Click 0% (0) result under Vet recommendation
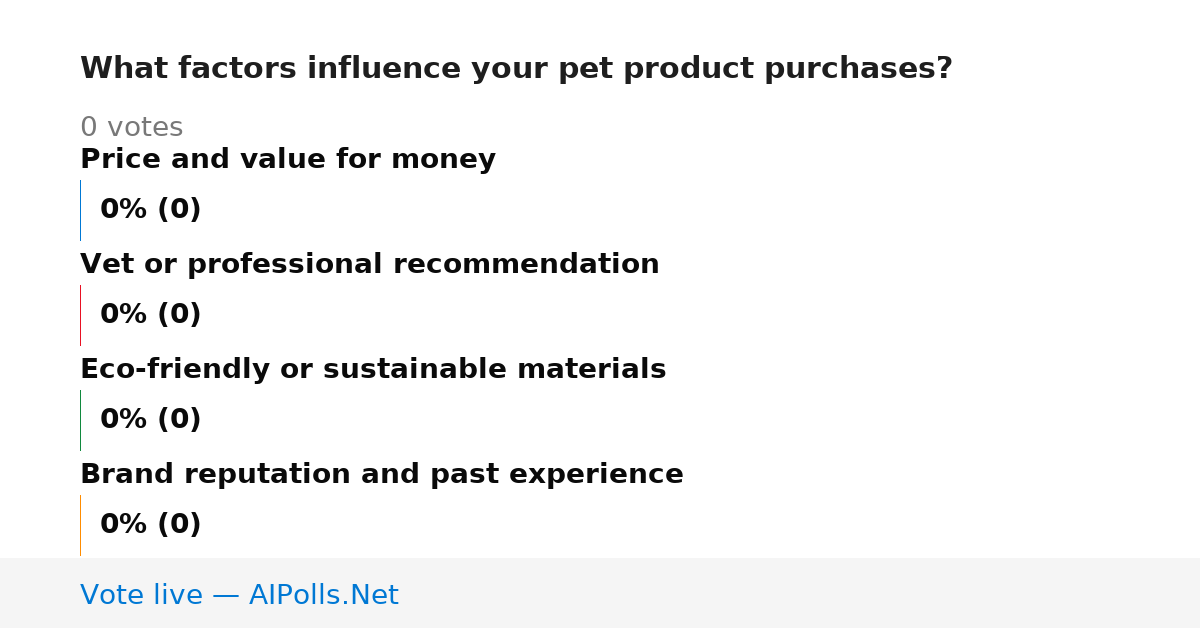The width and height of the screenshot is (1200, 628). [151, 315]
